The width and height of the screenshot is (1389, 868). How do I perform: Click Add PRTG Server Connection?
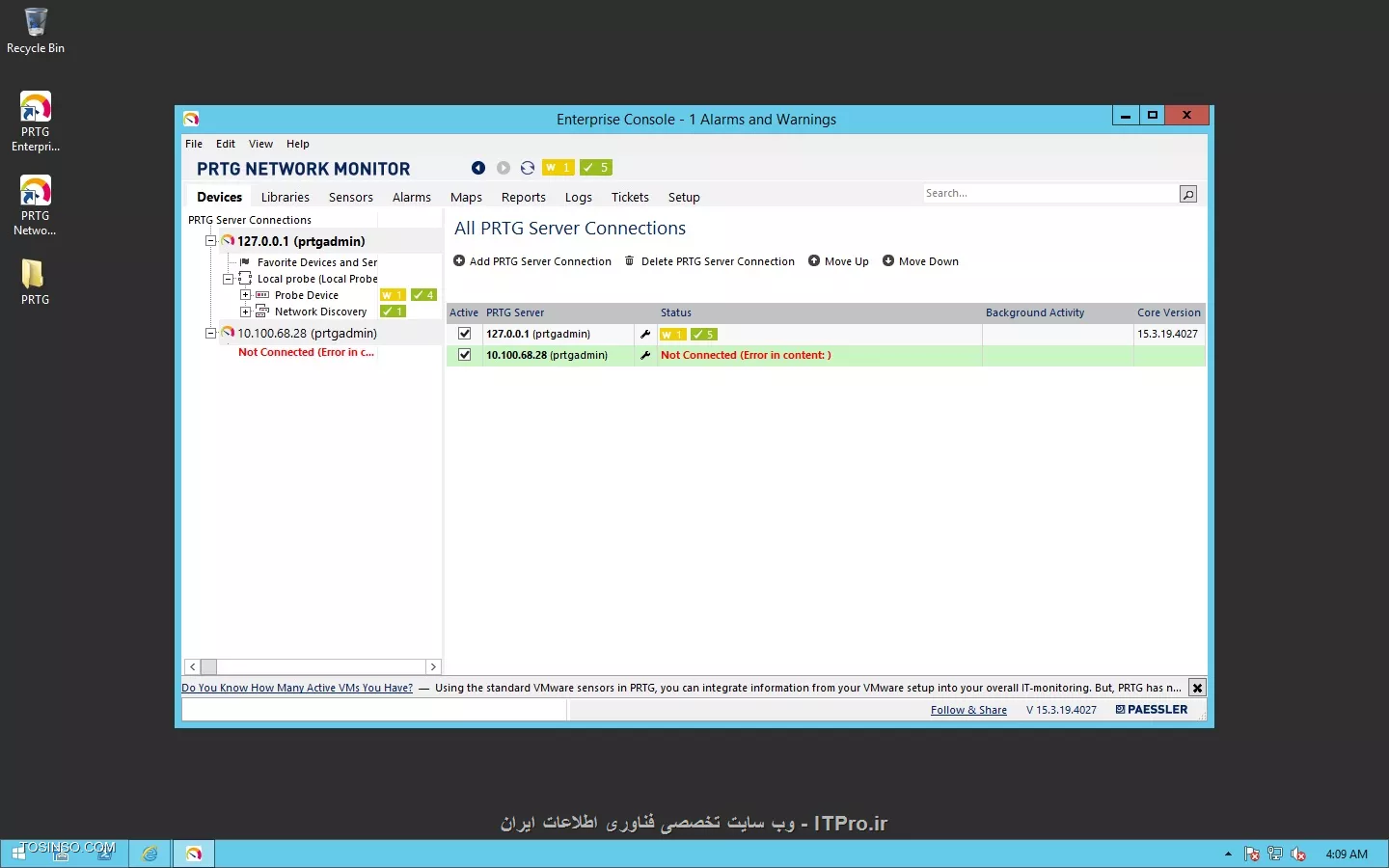(x=532, y=261)
